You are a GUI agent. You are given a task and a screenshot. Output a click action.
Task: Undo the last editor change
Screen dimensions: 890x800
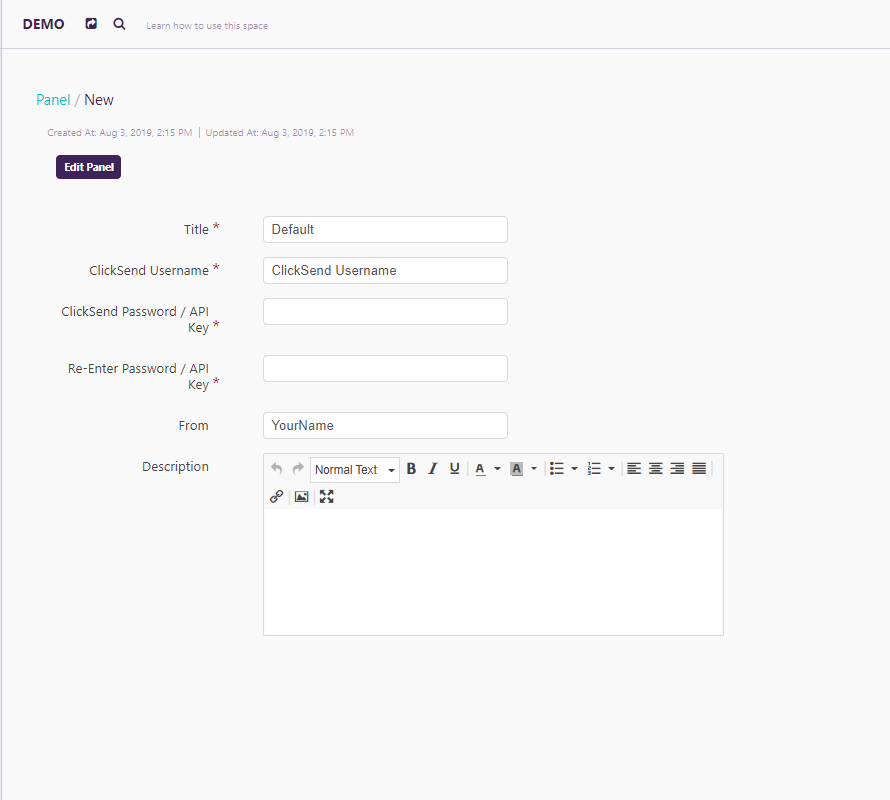276,468
